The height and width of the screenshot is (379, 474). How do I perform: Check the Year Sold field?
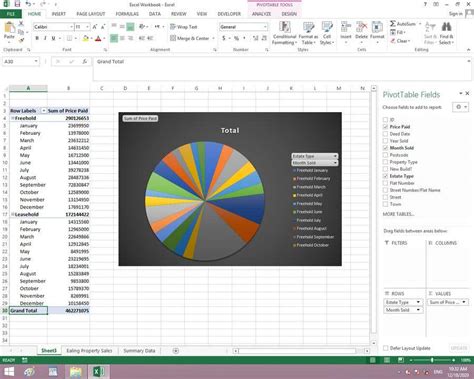point(385,141)
